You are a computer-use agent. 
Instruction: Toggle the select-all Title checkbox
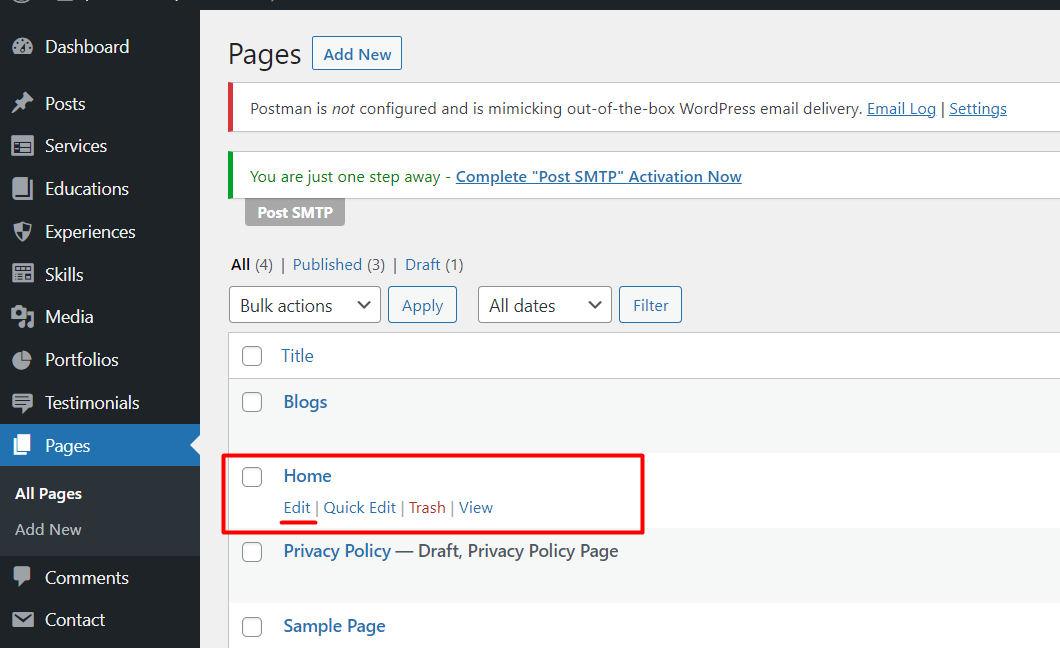(x=252, y=356)
